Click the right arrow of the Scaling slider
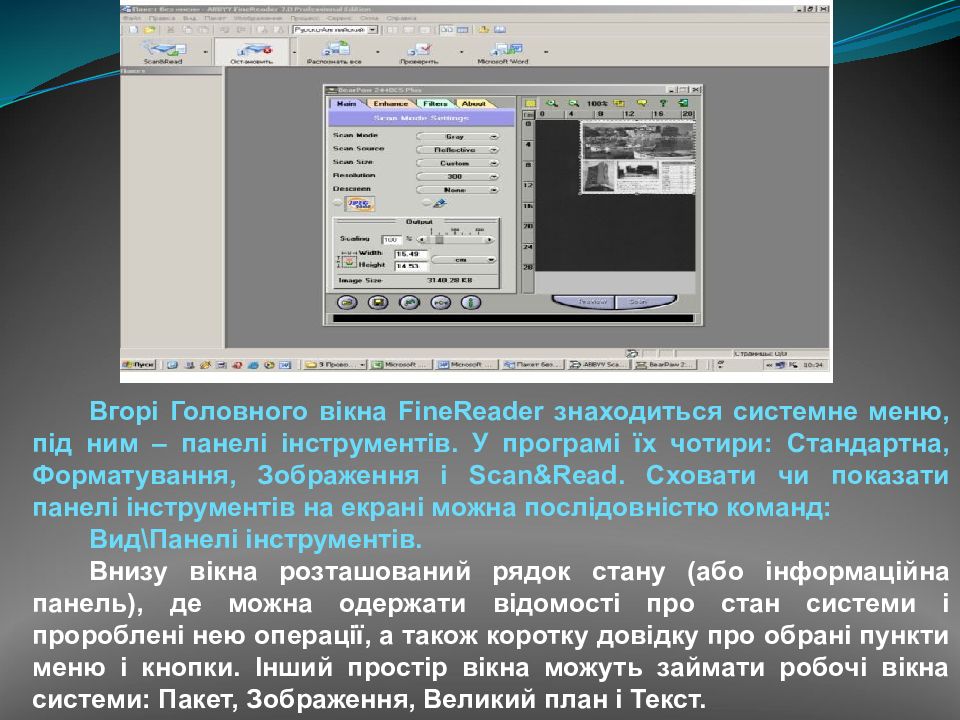The image size is (960, 720). pos(490,239)
